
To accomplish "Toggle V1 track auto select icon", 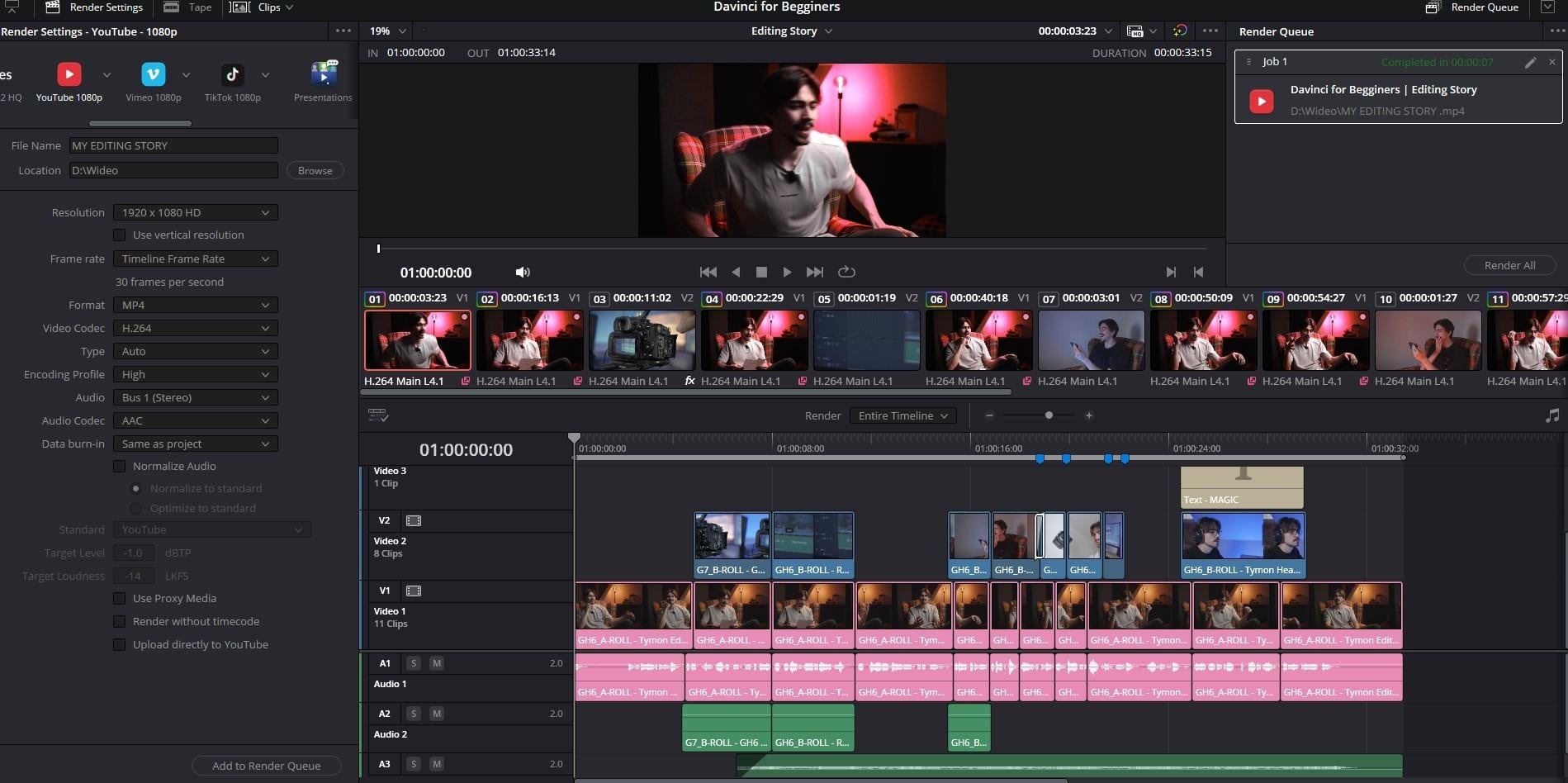I will tap(414, 591).
